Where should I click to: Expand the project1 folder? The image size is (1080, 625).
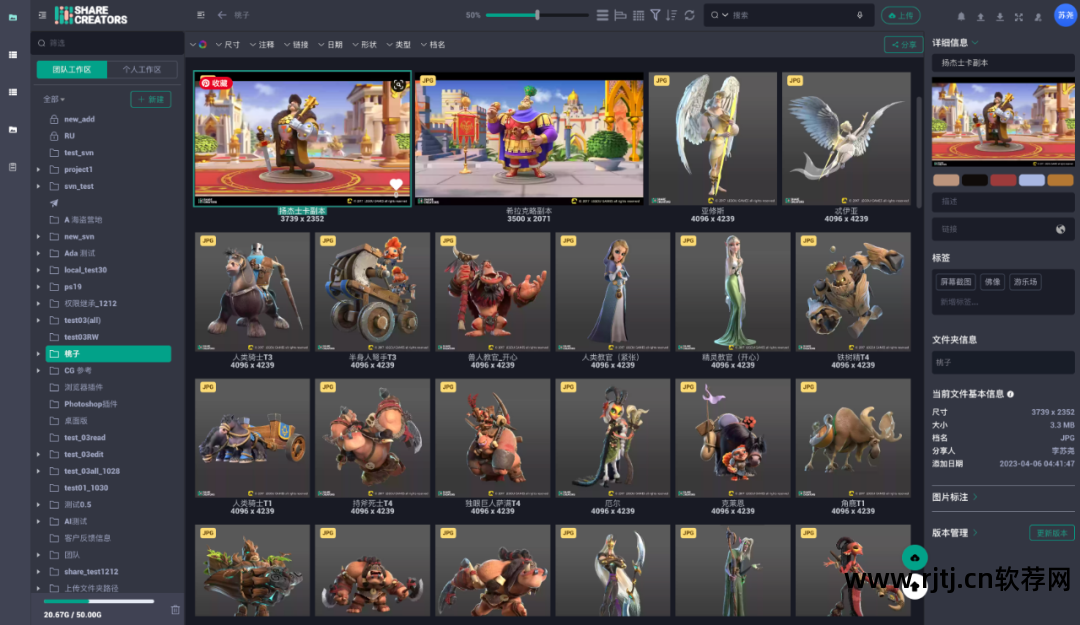tap(38, 170)
